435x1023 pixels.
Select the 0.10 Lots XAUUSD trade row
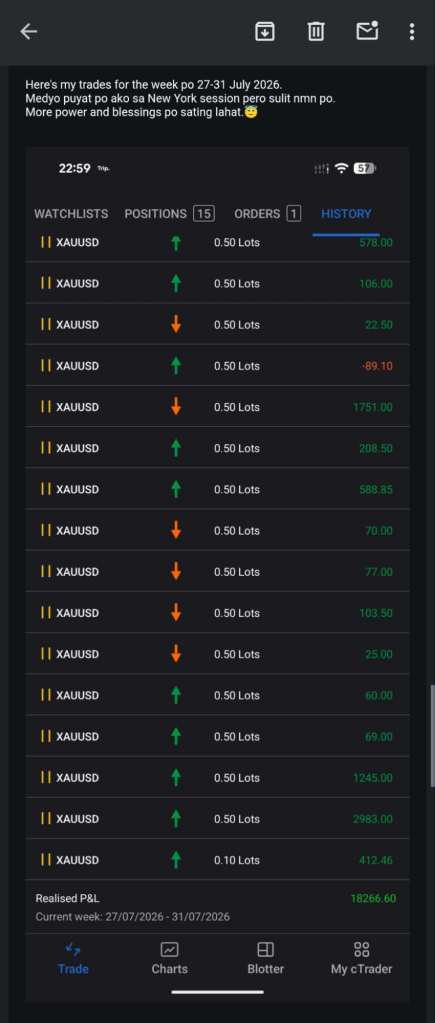tap(217, 861)
